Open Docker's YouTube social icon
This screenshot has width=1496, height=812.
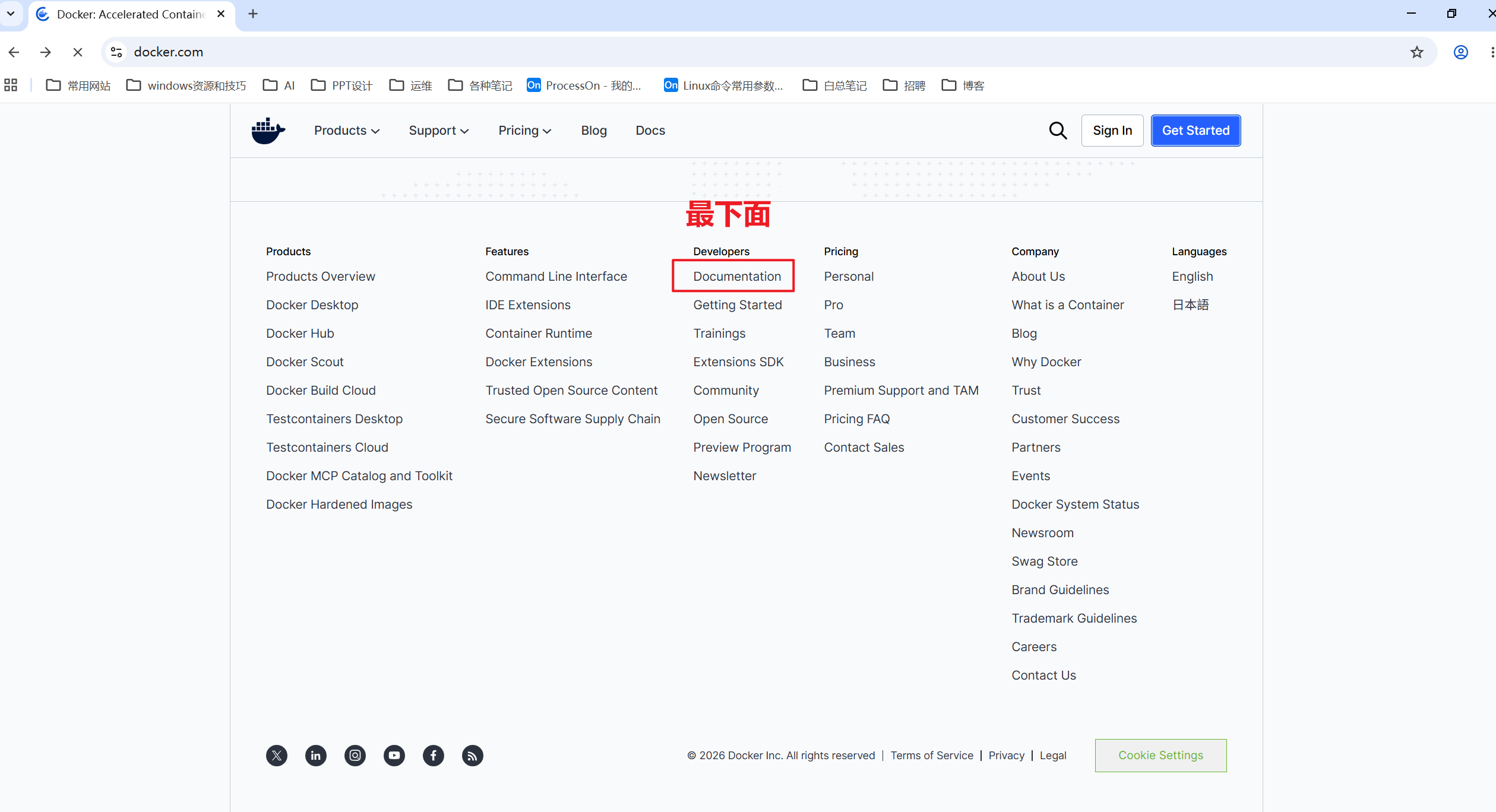394,756
